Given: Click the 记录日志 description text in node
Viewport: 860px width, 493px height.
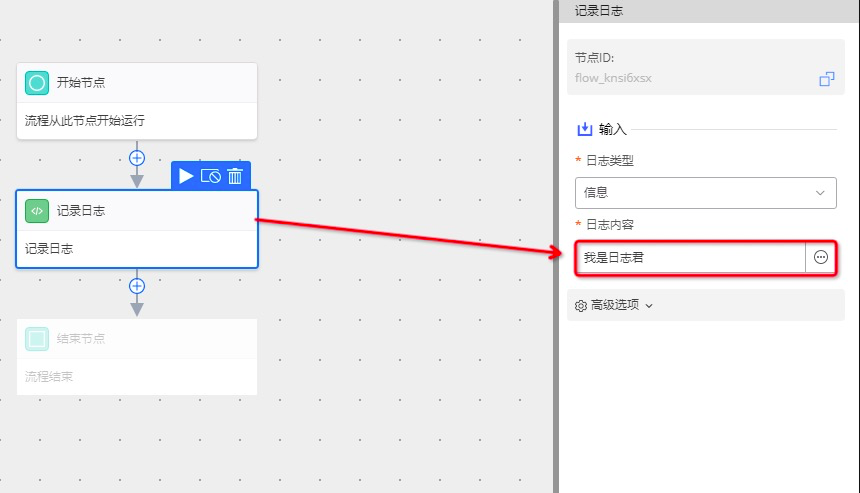Looking at the screenshot, I should click(x=49, y=248).
